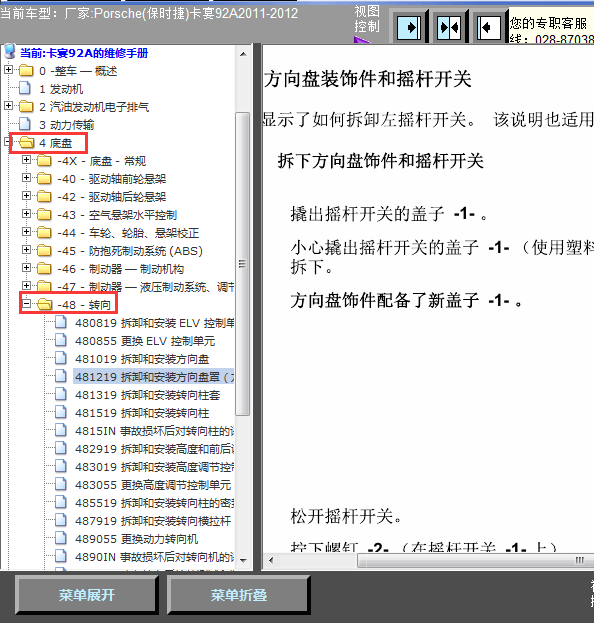Image resolution: width=594 pixels, height=626 pixels.
Task: Click folder icon of 0 -整车 — 概述
Action: (x=26, y=71)
